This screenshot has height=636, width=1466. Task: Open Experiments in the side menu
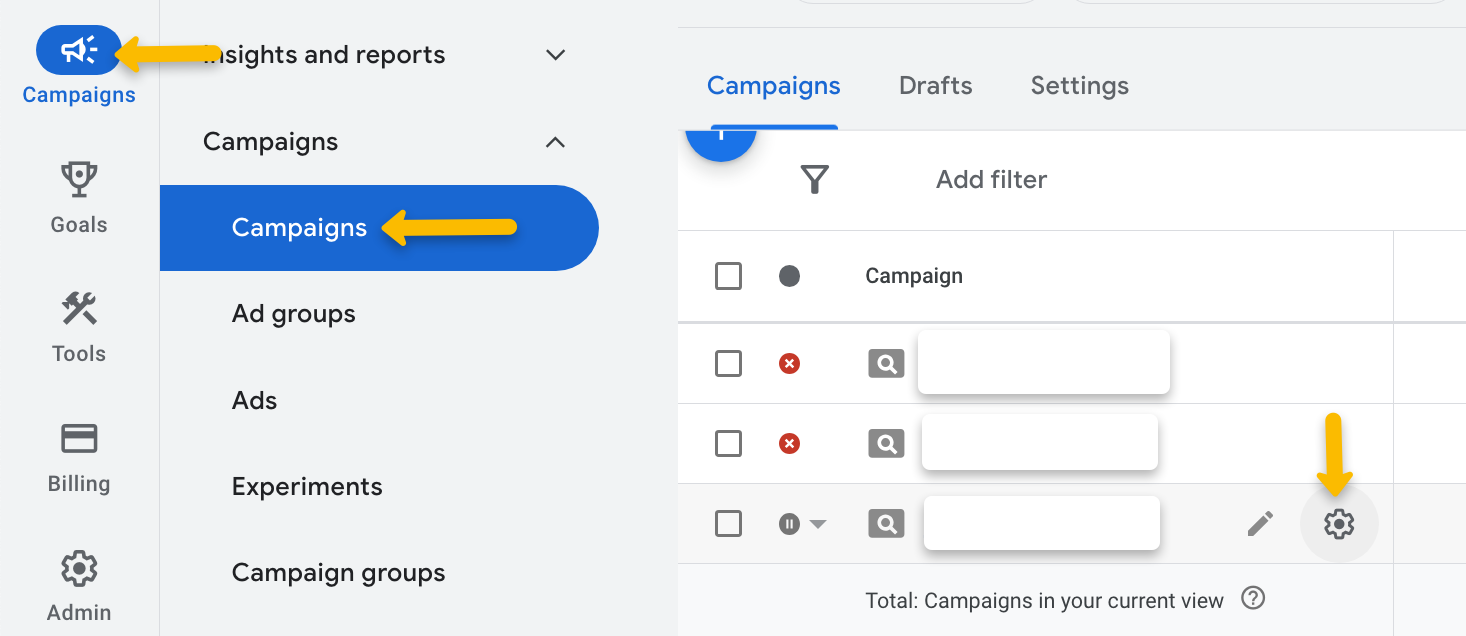pos(307,487)
